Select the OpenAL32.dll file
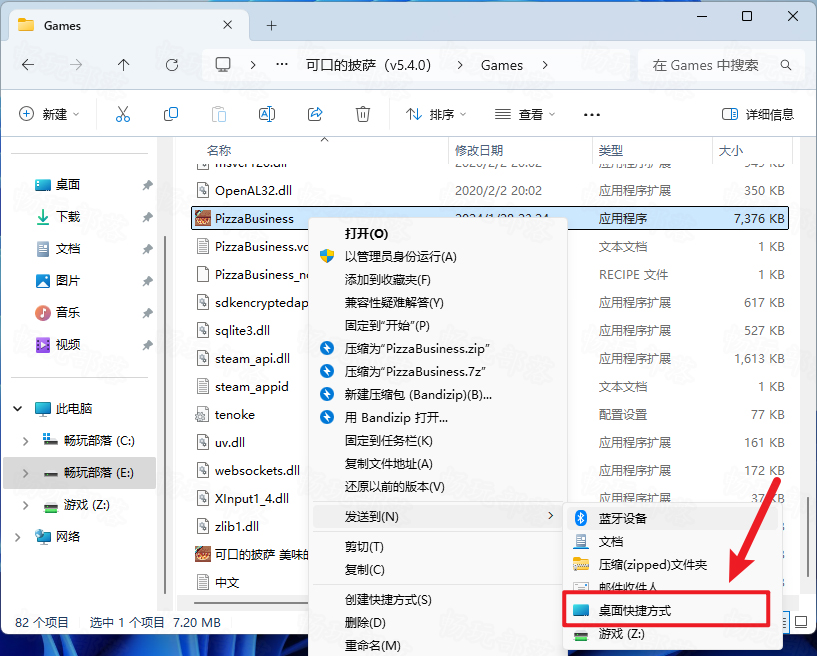Image resolution: width=817 pixels, height=656 pixels. (253, 191)
